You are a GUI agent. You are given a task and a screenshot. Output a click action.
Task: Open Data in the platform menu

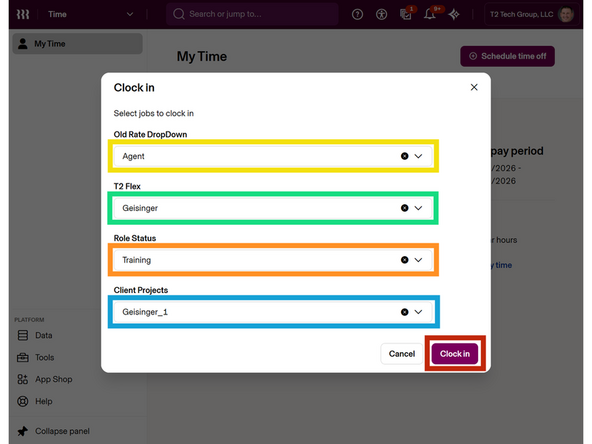(44, 335)
